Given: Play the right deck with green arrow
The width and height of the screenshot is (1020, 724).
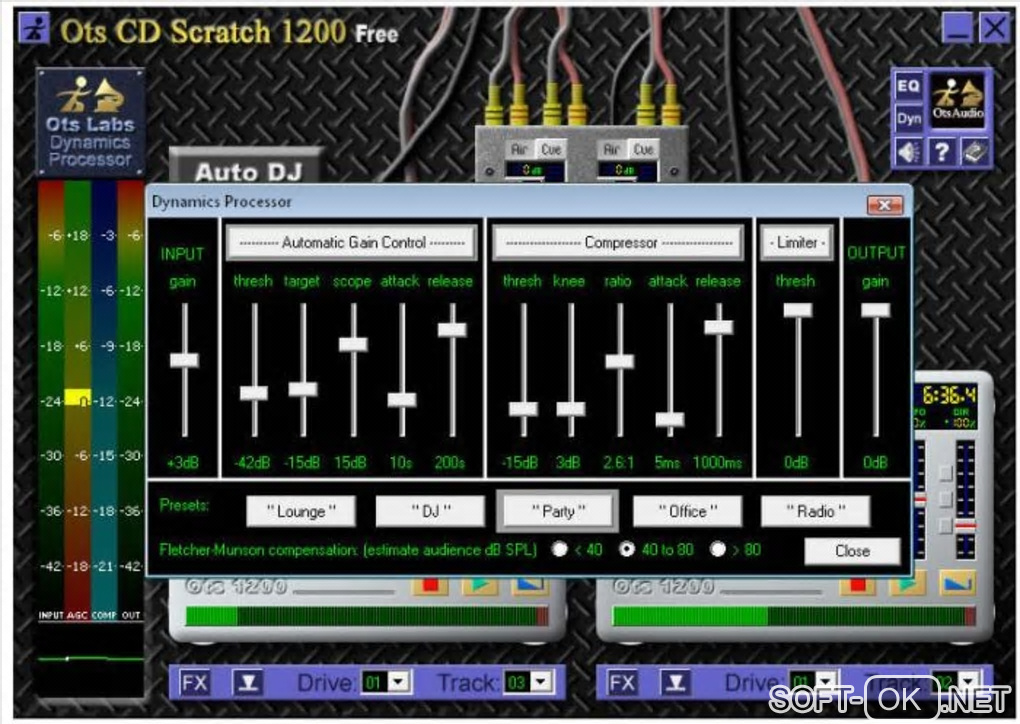Looking at the screenshot, I should click(907, 585).
